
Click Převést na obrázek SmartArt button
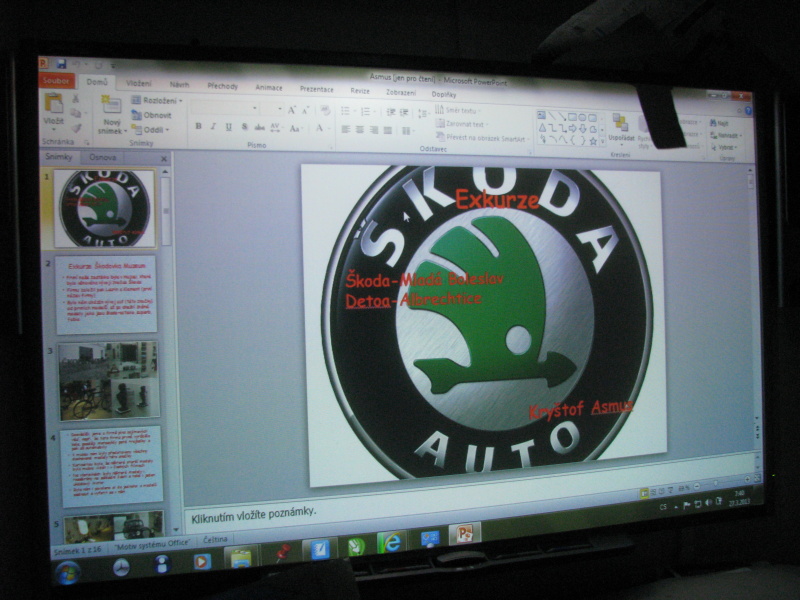coord(481,138)
